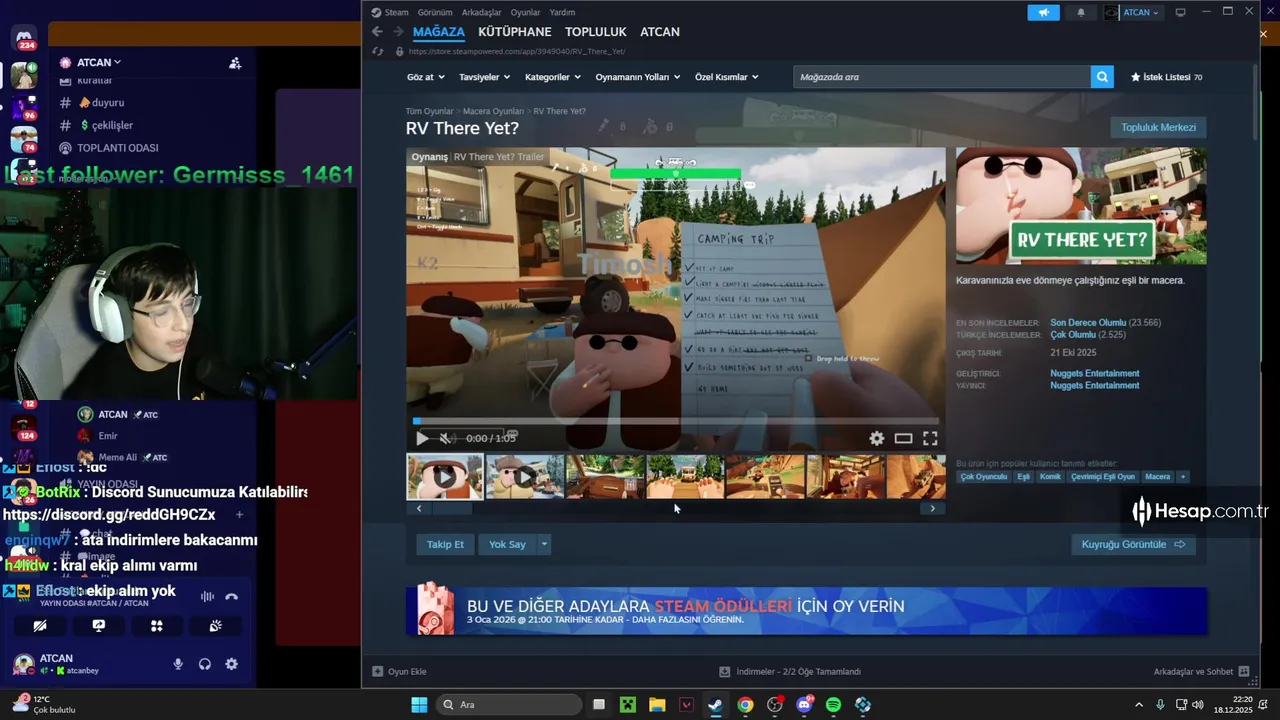The width and height of the screenshot is (1280, 720).
Task: Enter fullscreen on the trailer
Action: [x=930, y=438]
